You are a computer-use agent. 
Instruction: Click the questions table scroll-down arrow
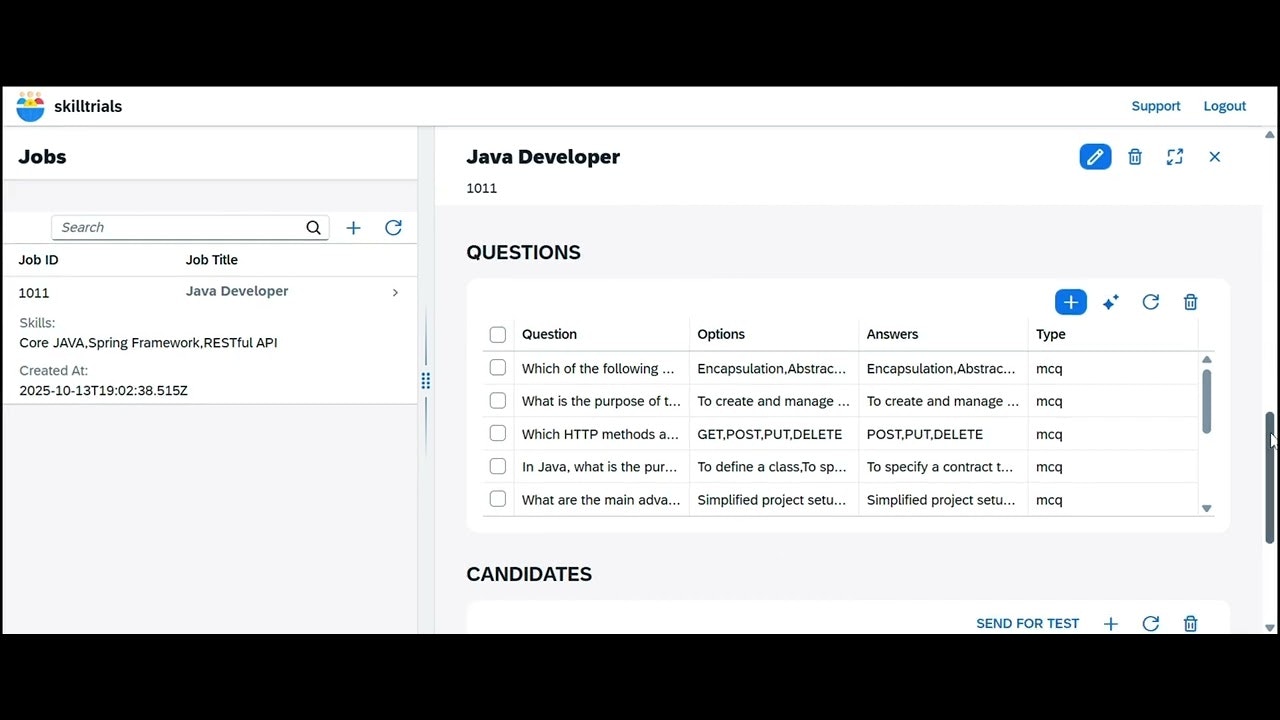click(x=1207, y=509)
